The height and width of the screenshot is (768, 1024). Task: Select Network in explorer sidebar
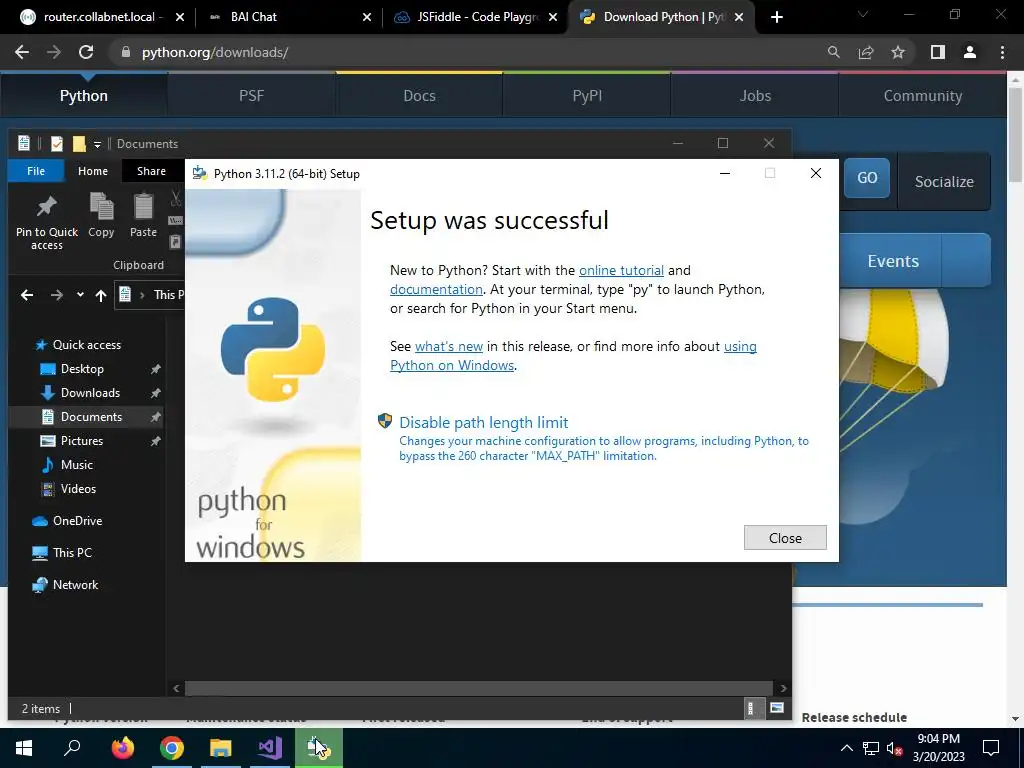tap(75, 584)
